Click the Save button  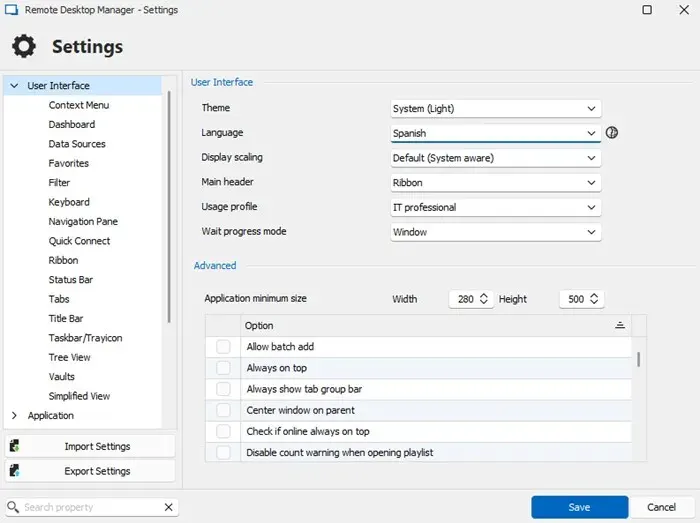pos(579,507)
